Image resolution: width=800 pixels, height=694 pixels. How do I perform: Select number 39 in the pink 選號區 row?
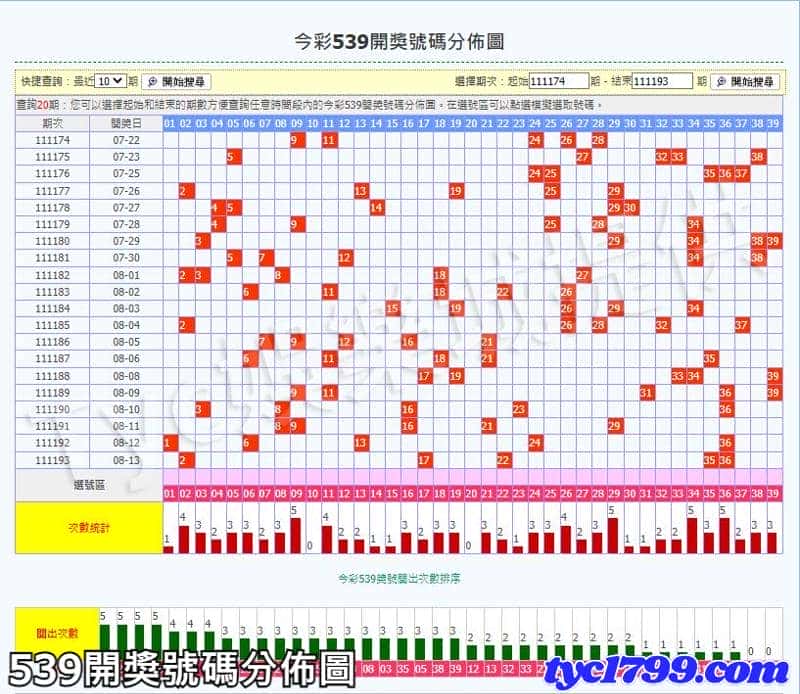[x=773, y=493]
